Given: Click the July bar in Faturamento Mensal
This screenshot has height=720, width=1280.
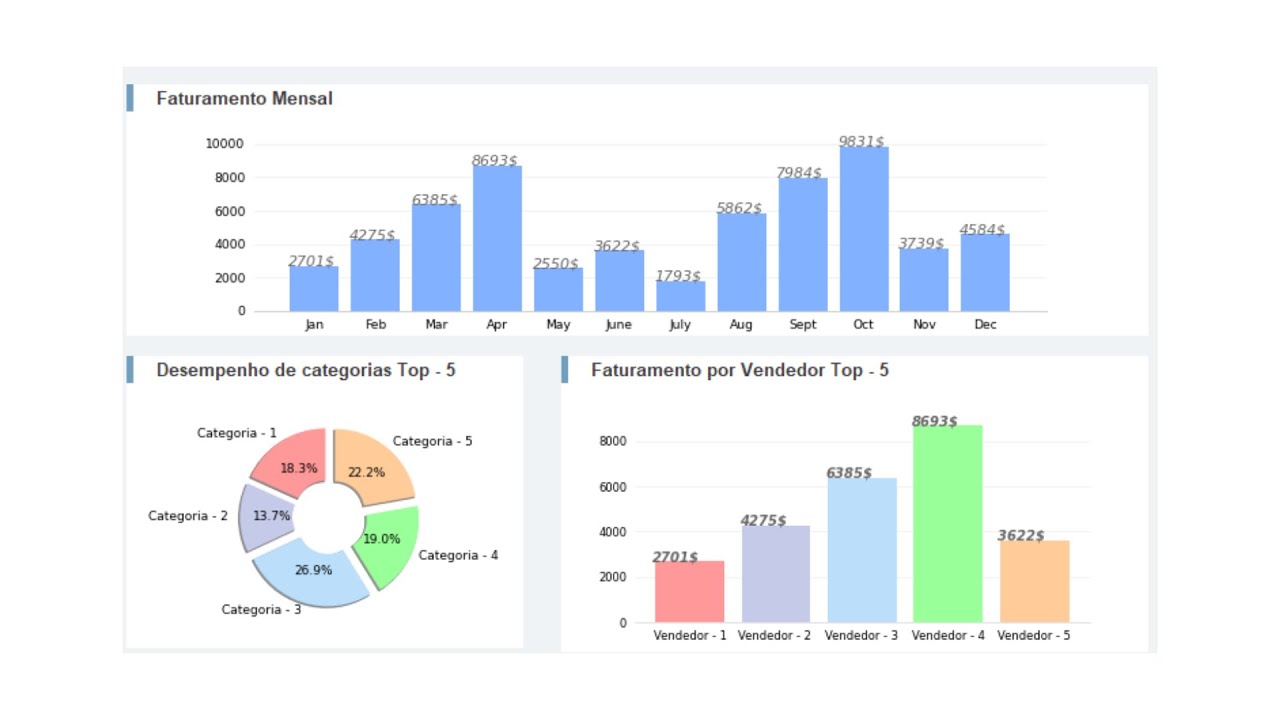Looking at the screenshot, I should tap(680, 296).
